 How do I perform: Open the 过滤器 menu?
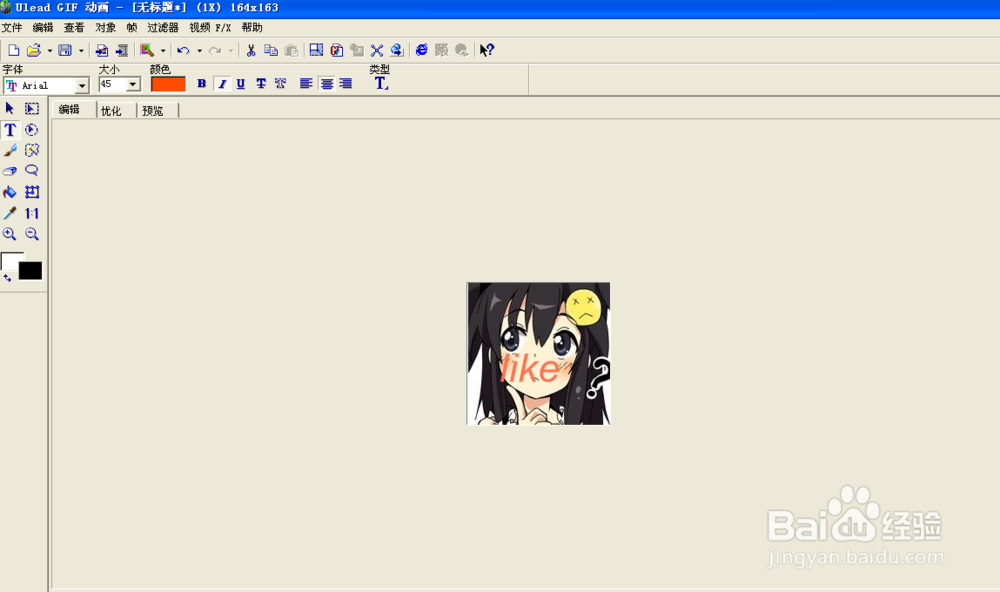pos(163,27)
